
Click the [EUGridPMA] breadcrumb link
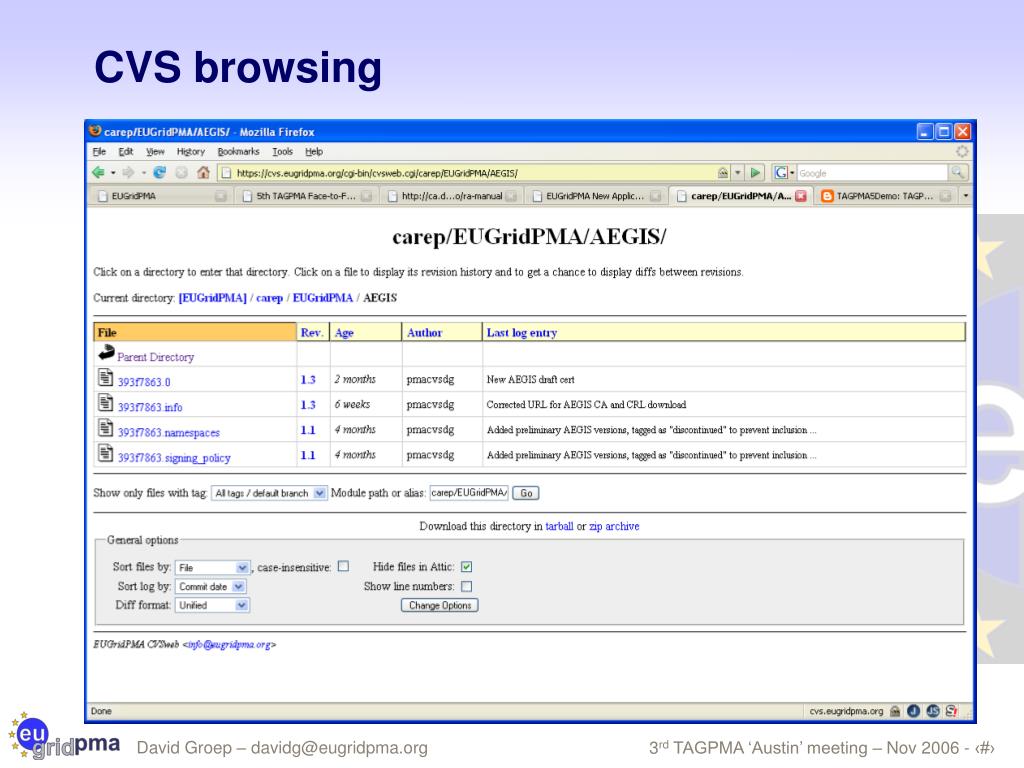212,298
